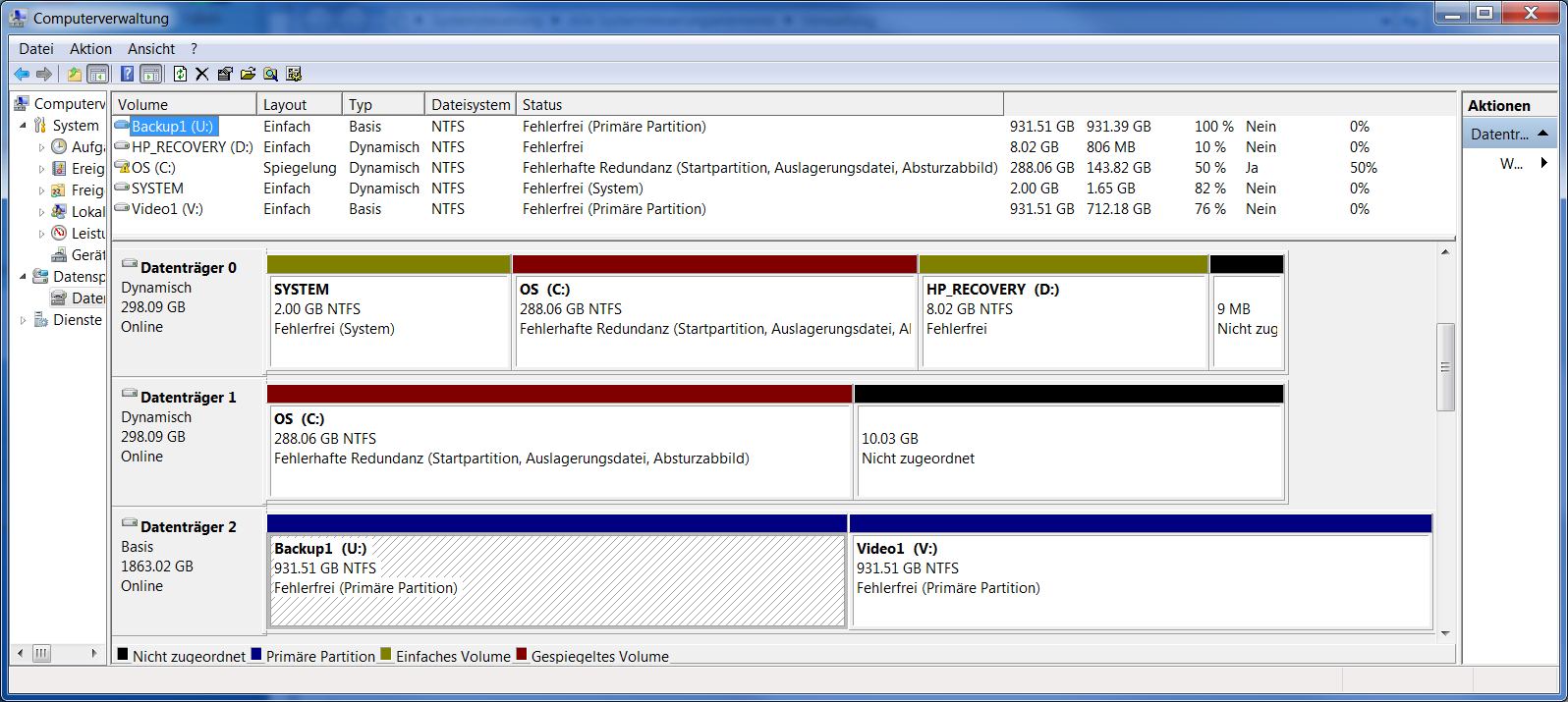Click the Datenspeicher storage icon in tree
1568x702 pixels.
[x=40, y=276]
